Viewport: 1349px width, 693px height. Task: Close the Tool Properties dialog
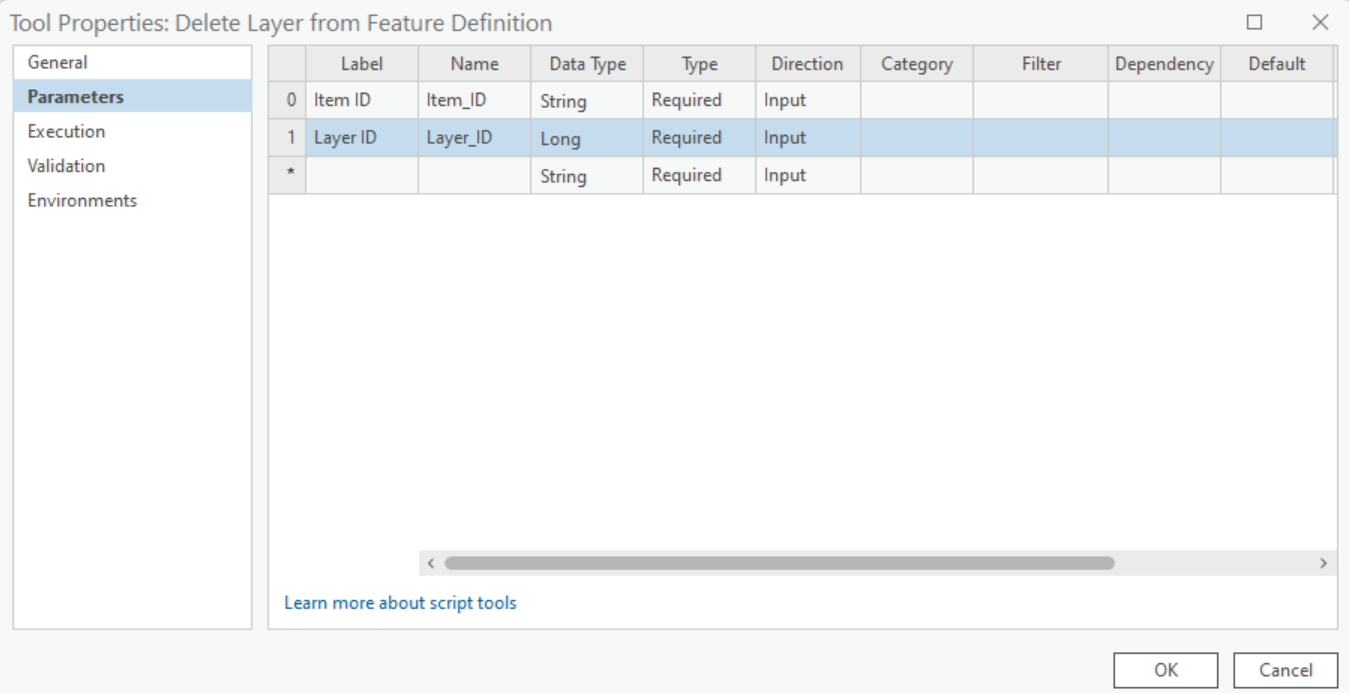(1320, 22)
